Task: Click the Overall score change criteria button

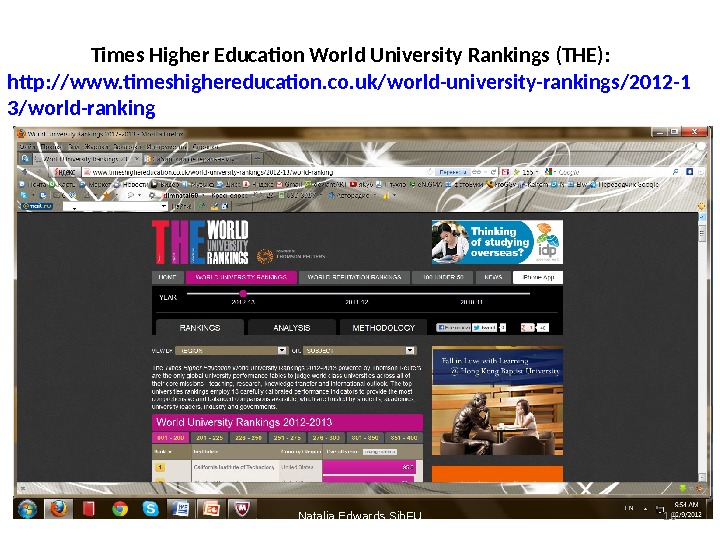Action: tap(380, 452)
